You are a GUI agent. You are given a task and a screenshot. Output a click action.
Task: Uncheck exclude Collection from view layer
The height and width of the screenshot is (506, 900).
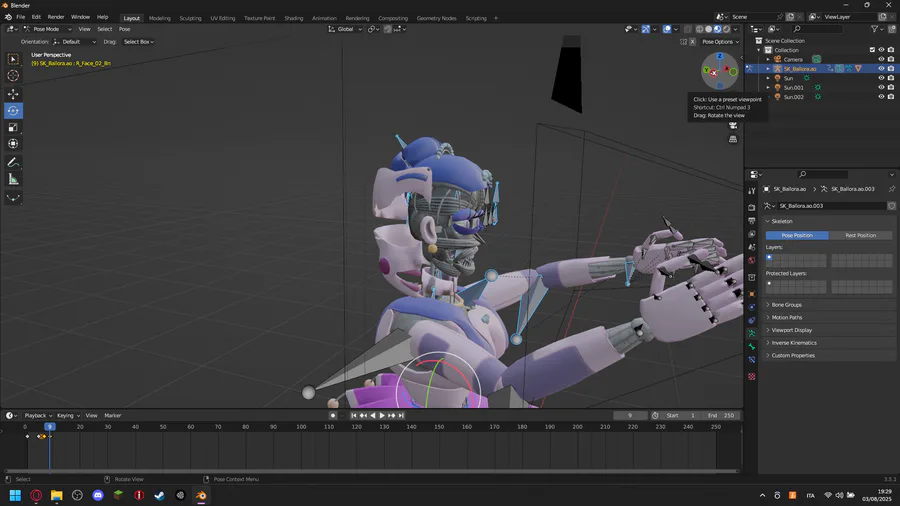tap(872, 50)
